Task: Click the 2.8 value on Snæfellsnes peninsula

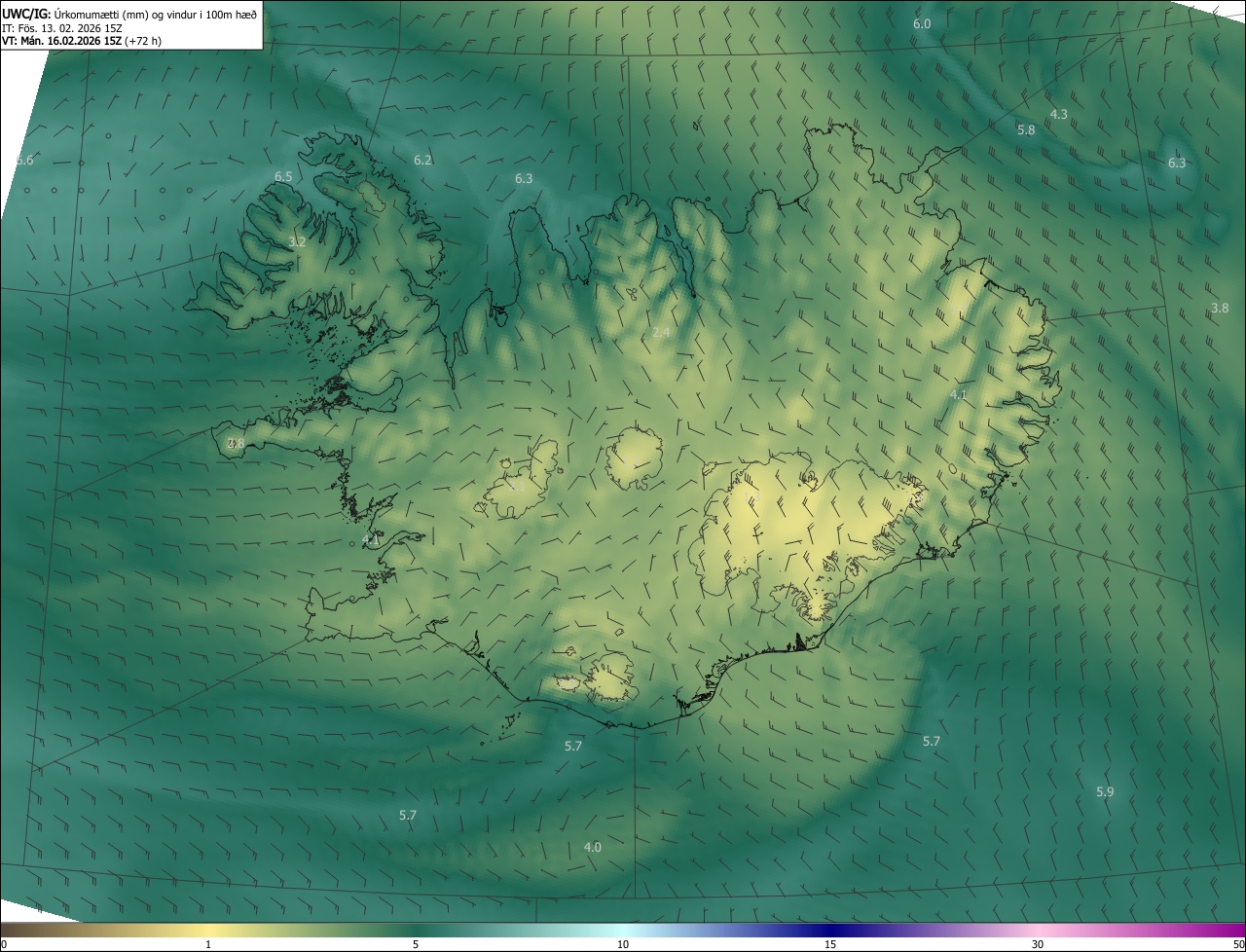Action: pyautogui.click(x=236, y=444)
